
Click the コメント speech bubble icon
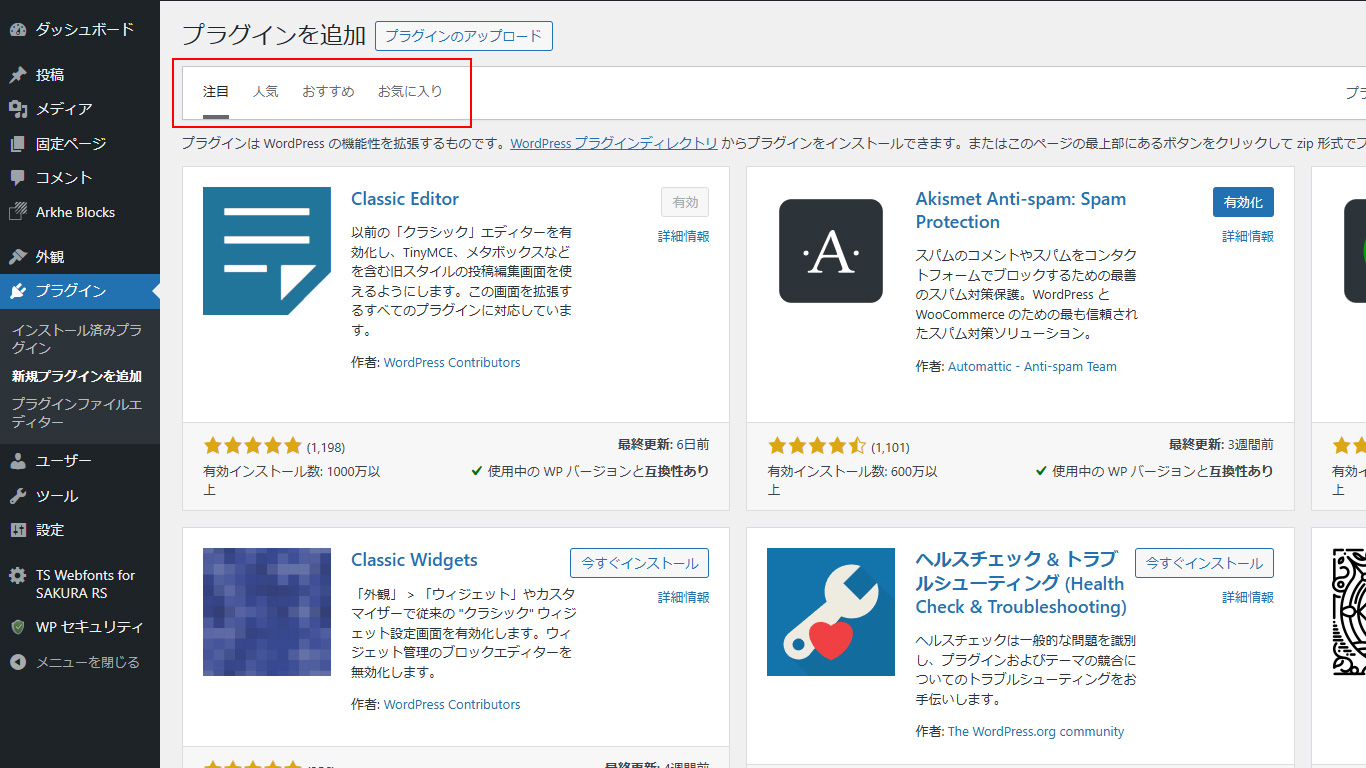18,178
